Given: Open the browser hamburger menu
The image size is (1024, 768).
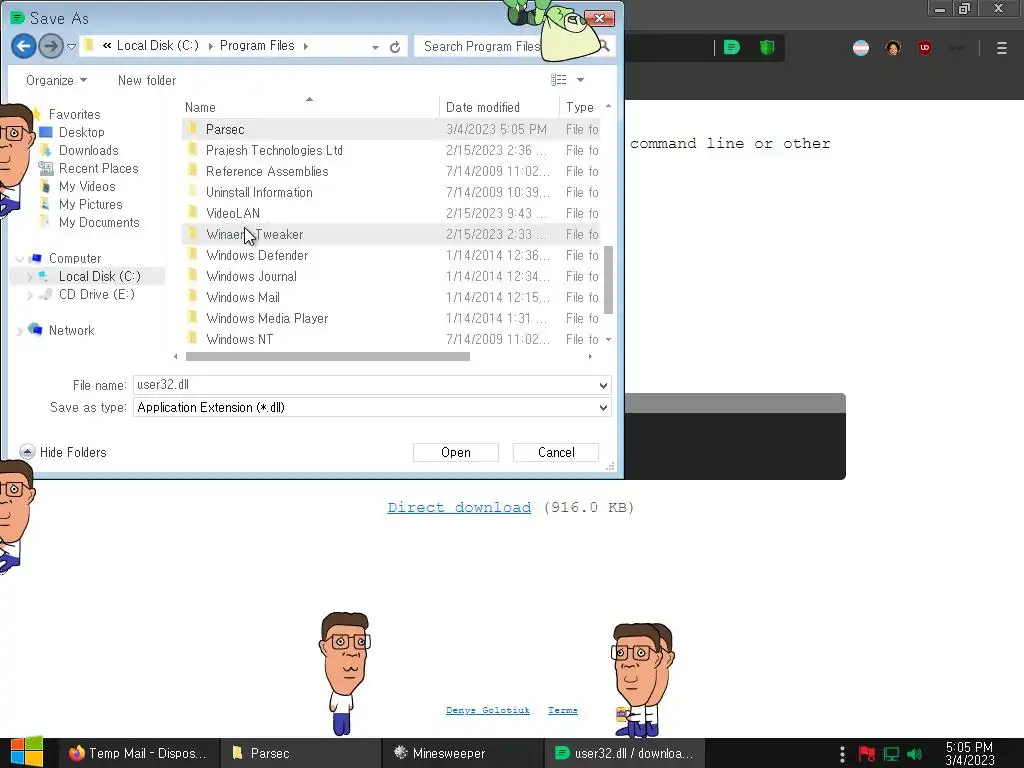Looking at the screenshot, I should pos(1001,48).
